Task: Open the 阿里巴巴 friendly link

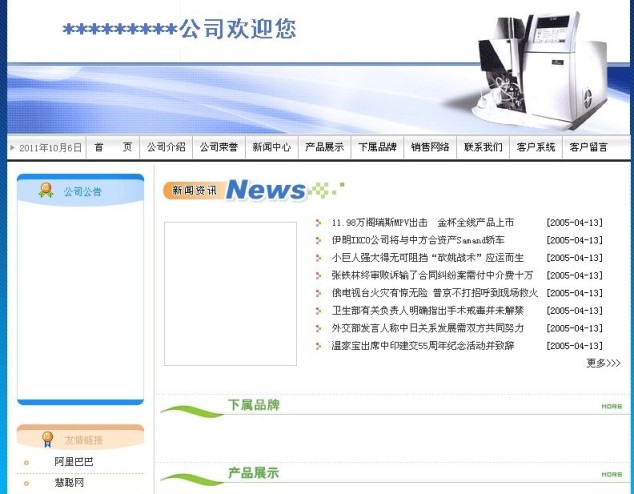Action: click(x=74, y=462)
